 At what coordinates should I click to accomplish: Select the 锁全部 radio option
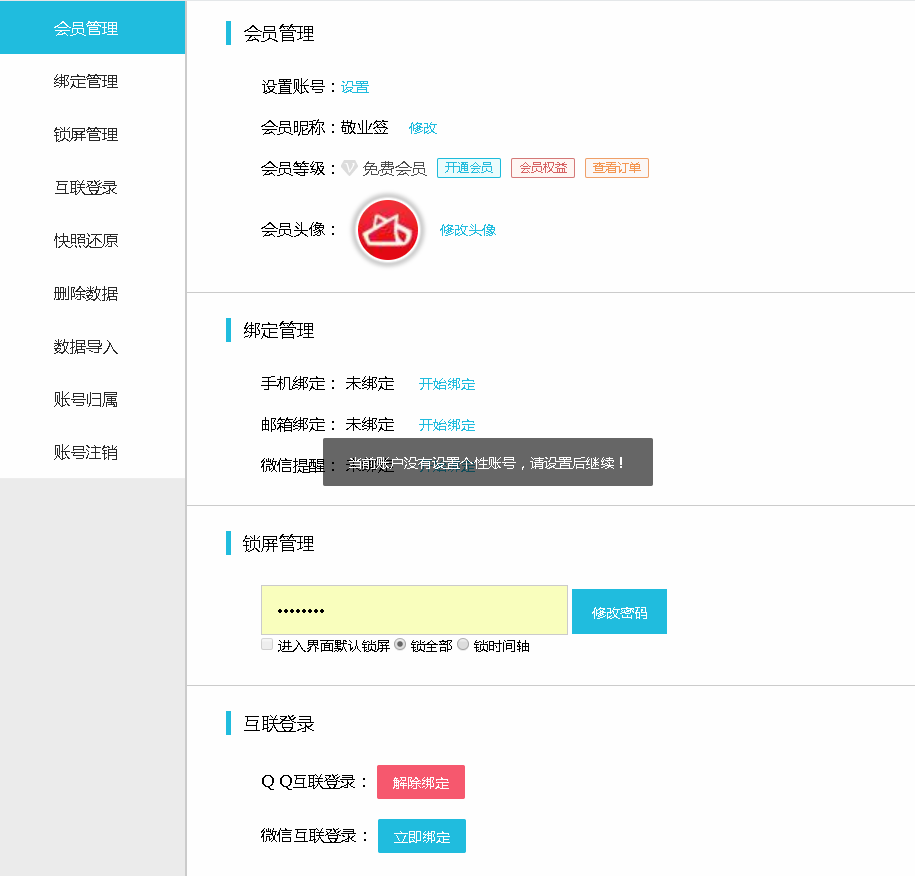point(400,644)
